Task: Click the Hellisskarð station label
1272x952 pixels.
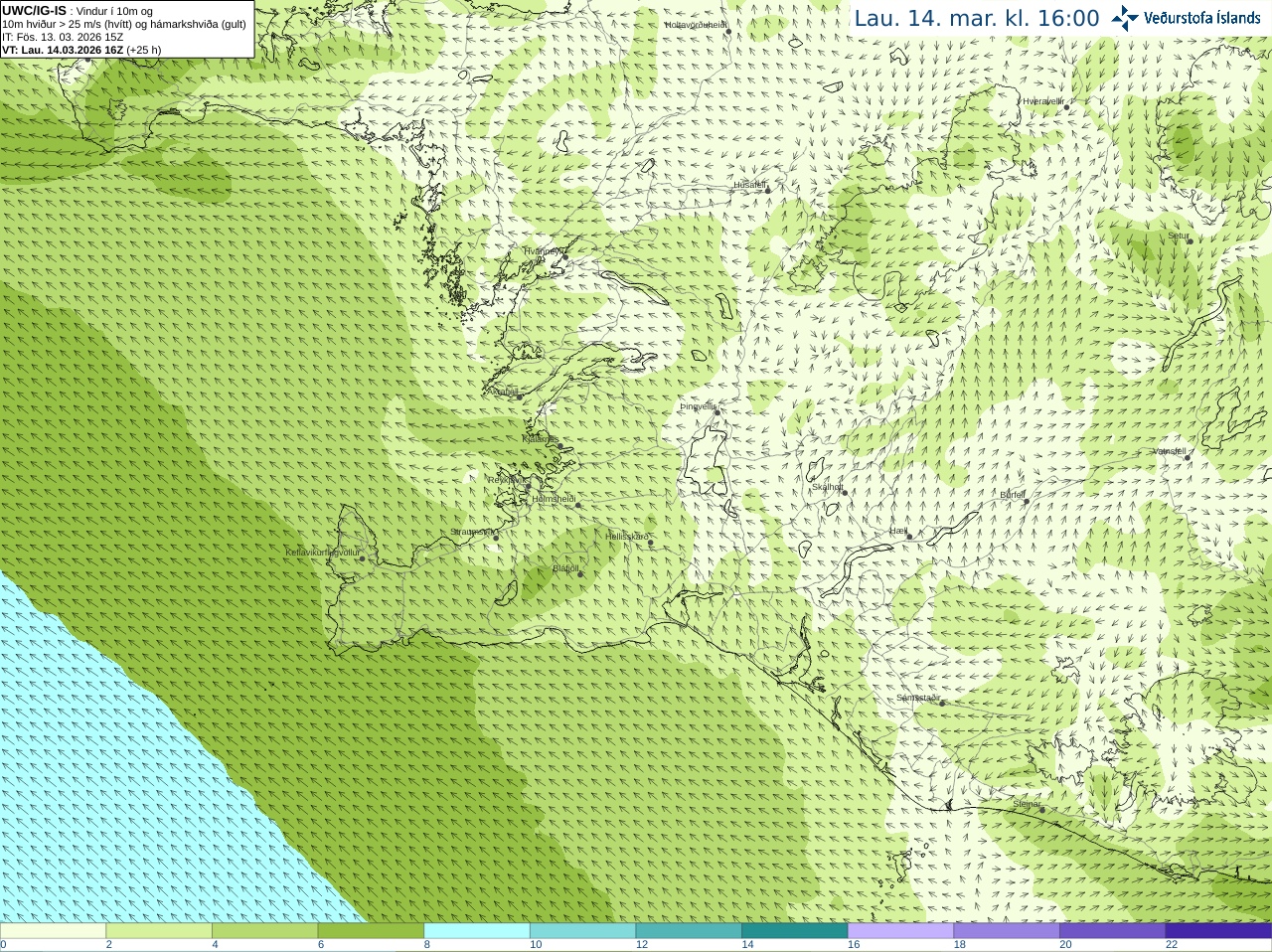Action: tap(627, 537)
